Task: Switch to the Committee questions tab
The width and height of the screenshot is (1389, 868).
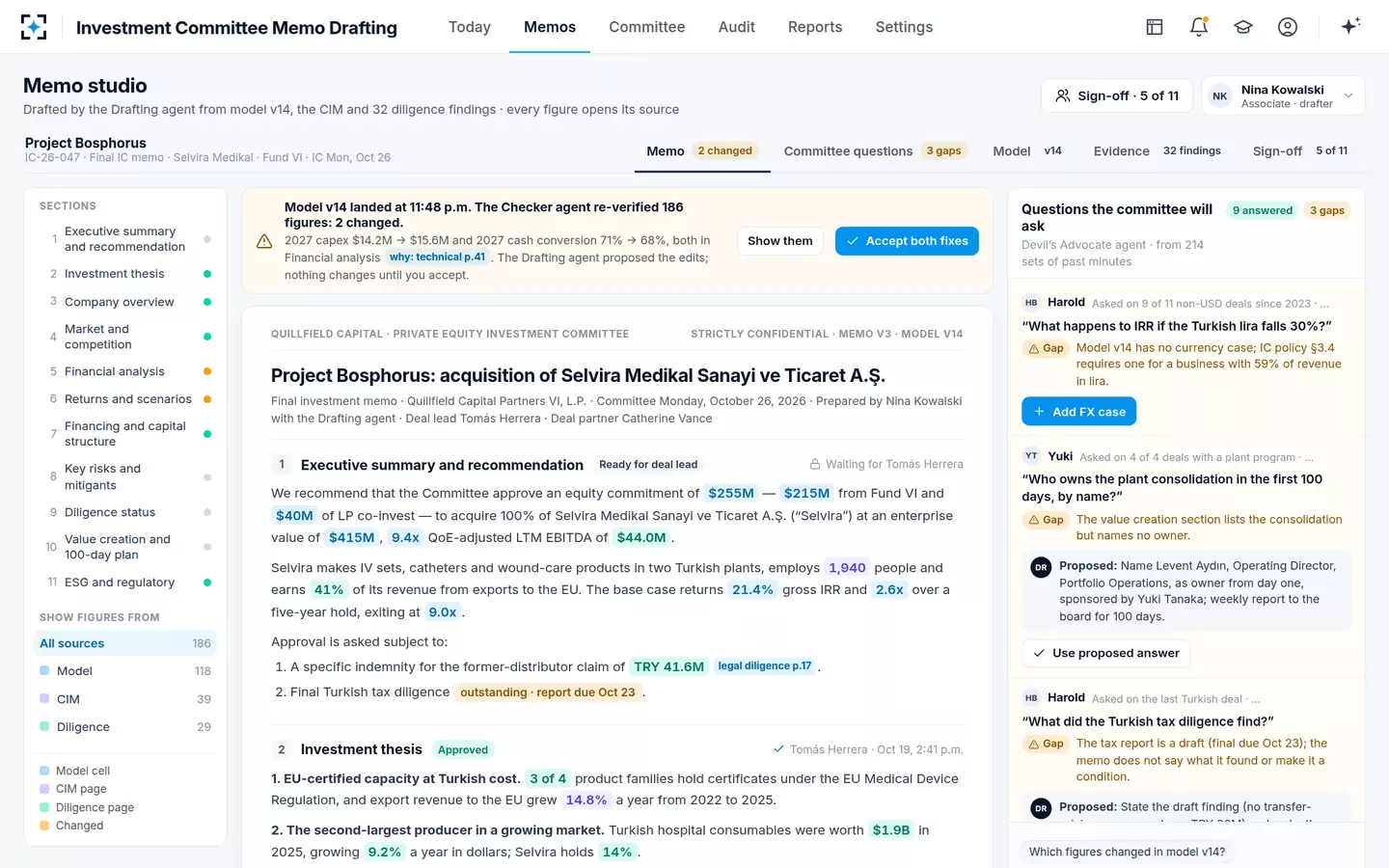Action: pyautogui.click(x=874, y=151)
